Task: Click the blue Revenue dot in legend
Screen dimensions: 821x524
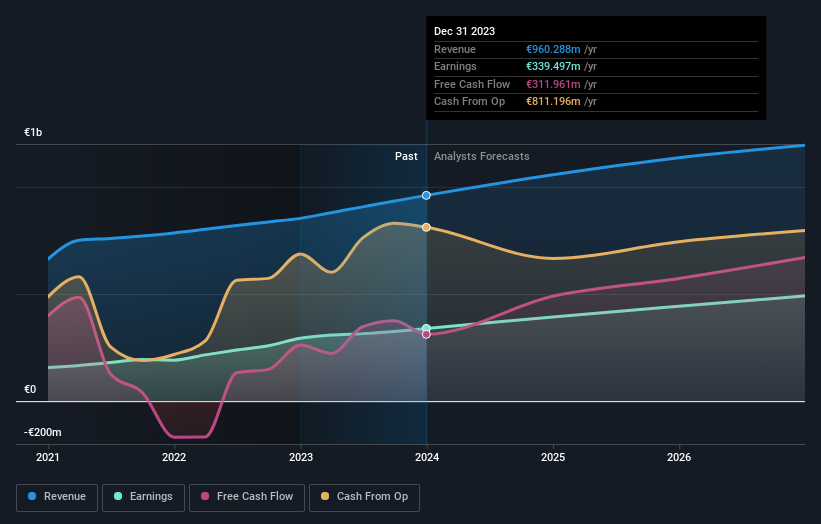Action: (x=32, y=496)
